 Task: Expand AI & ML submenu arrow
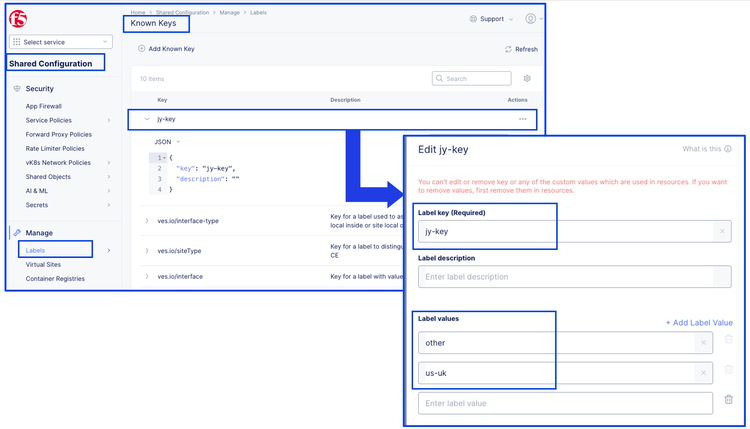109,191
